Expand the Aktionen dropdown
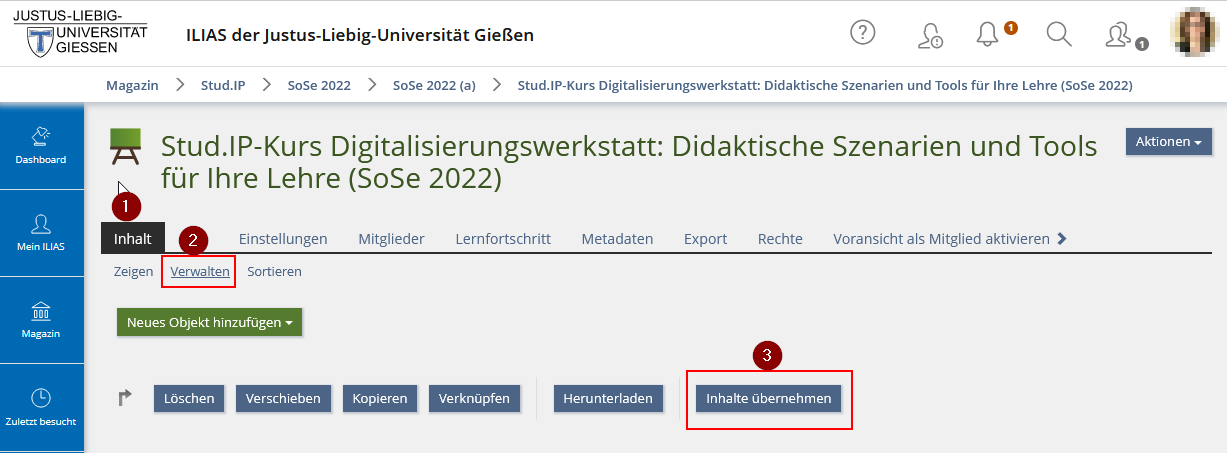This screenshot has height=453, width=1227. [x=1168, y=142]
